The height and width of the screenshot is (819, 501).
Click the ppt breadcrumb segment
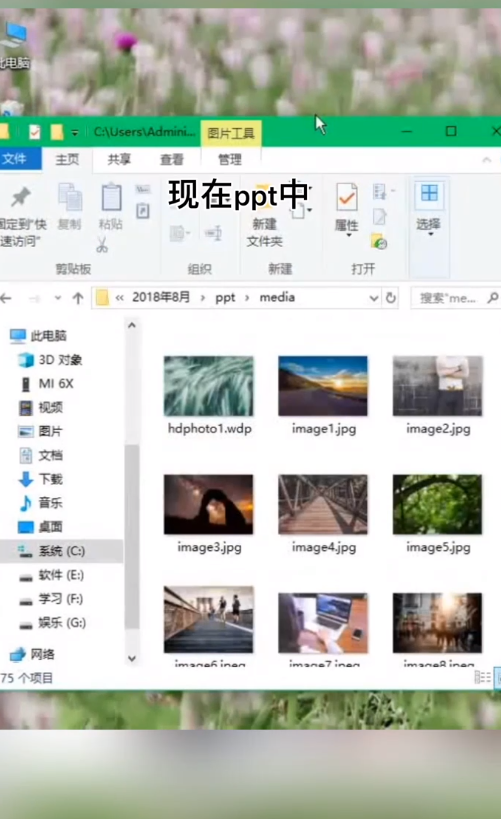point(225,298)
